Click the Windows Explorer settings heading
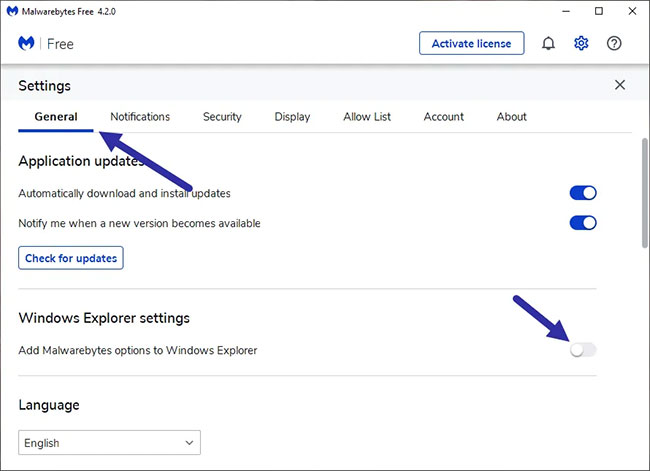This screenshot has width=650, height=471. [104, 318]
